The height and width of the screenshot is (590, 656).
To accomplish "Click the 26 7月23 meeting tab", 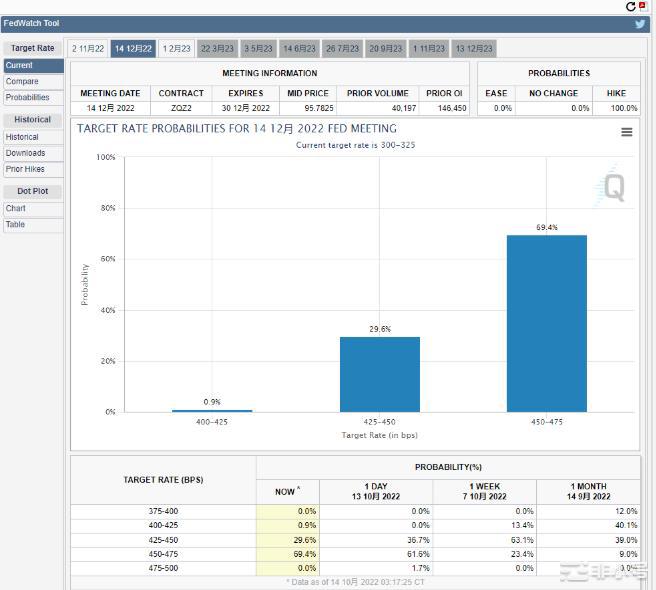I will pos(343,48).
